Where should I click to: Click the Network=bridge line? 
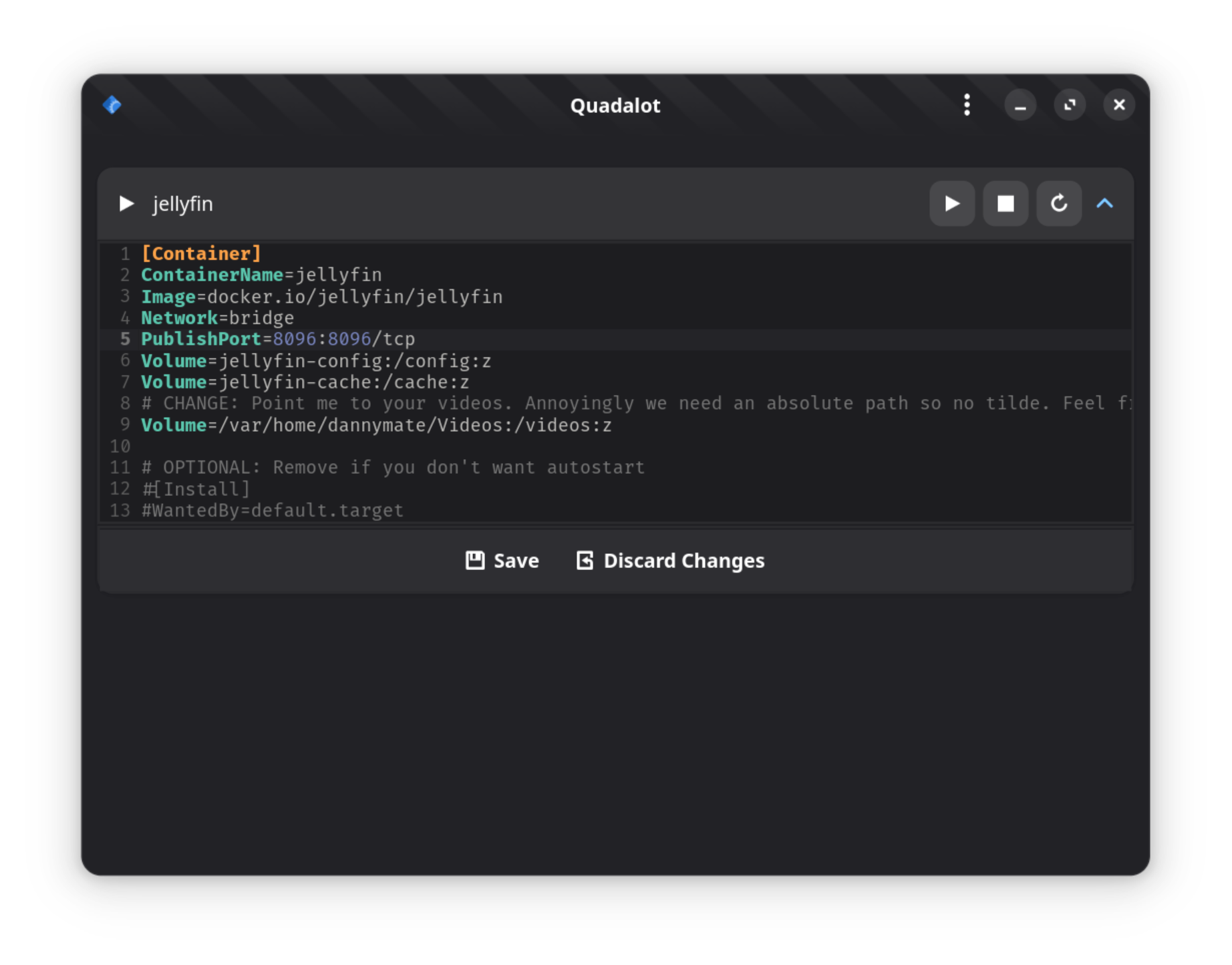(217, 318)
